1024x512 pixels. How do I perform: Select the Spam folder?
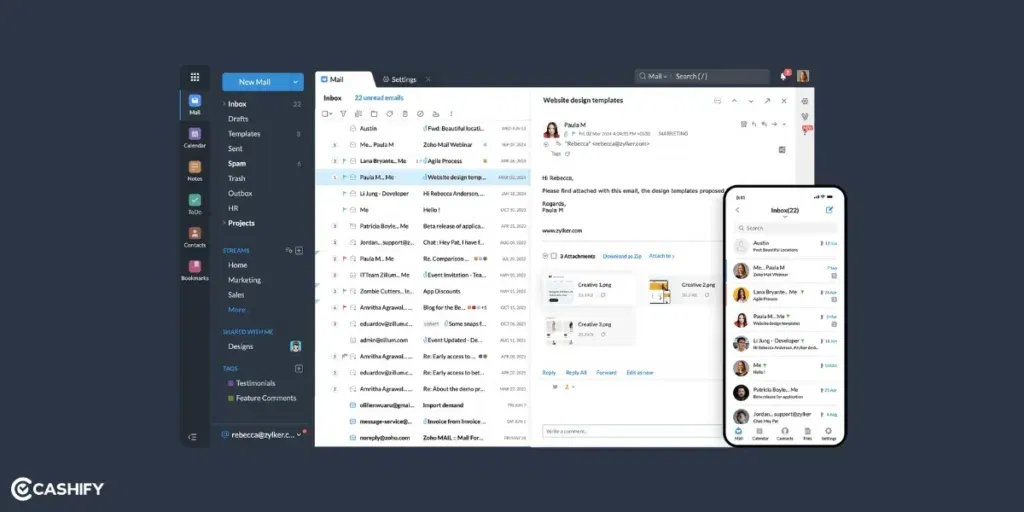[237, 163]
